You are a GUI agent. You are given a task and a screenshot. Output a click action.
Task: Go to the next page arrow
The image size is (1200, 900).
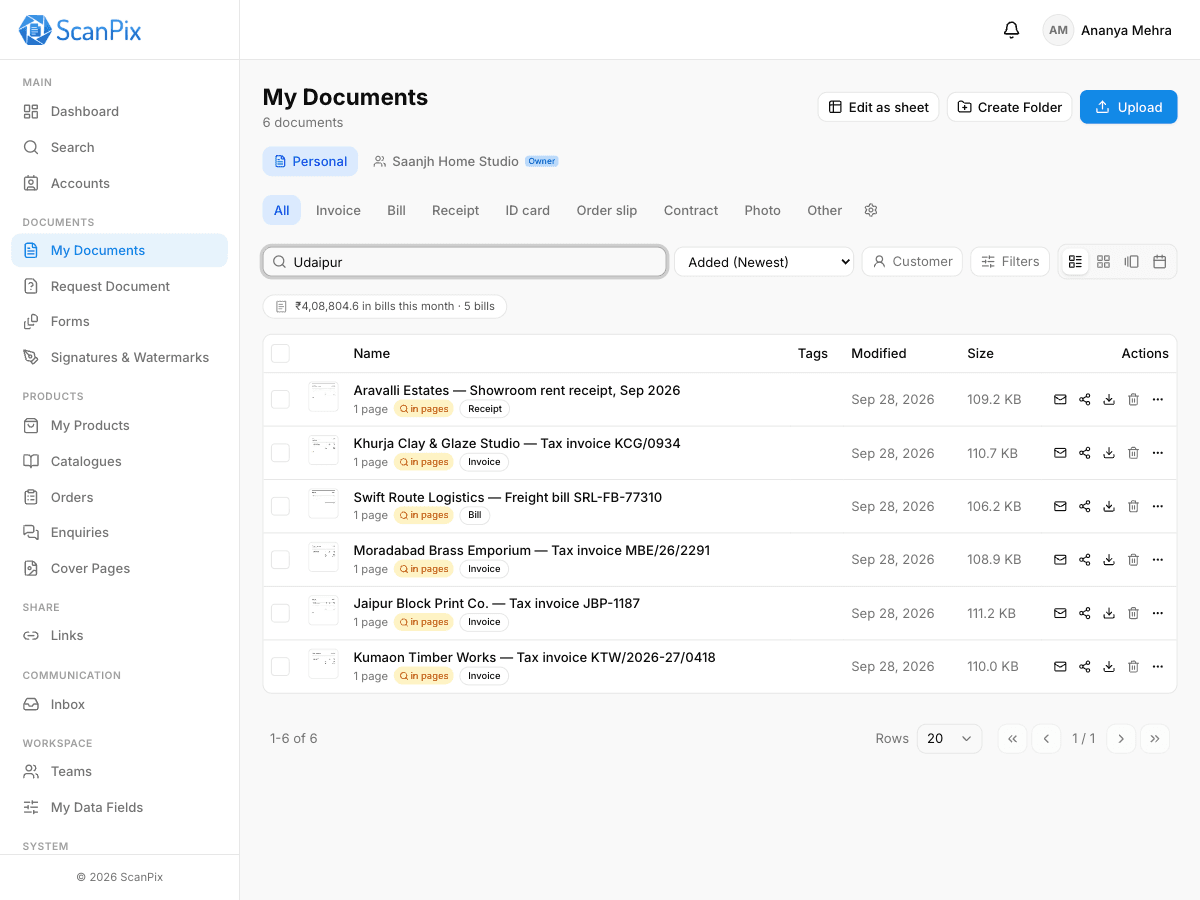pos(1121,739)
